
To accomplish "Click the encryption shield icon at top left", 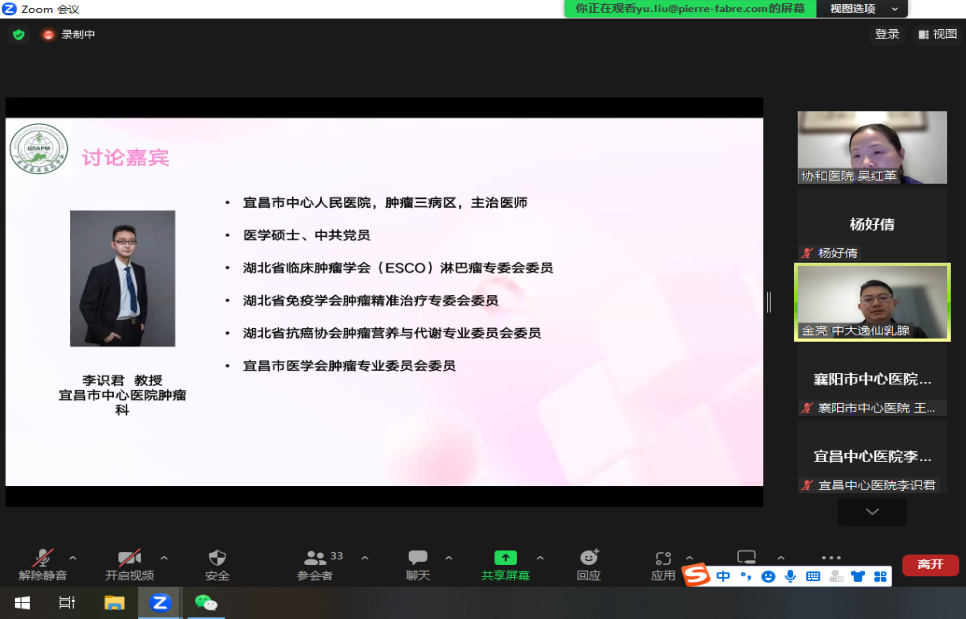I will pyautogui.click(x=18, y=34).
